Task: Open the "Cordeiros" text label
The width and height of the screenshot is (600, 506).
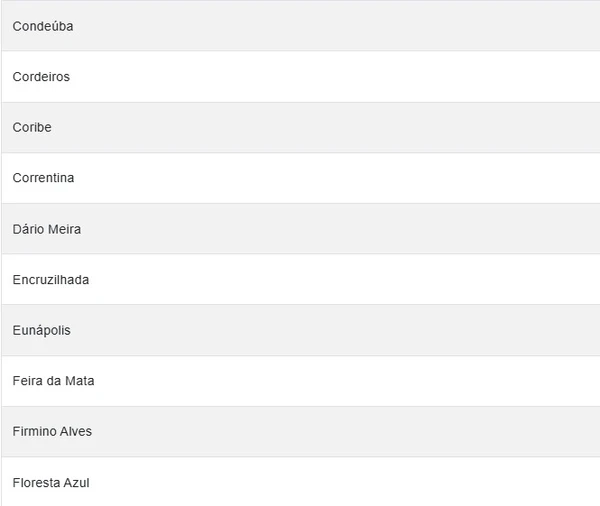Action: point(41,77)
